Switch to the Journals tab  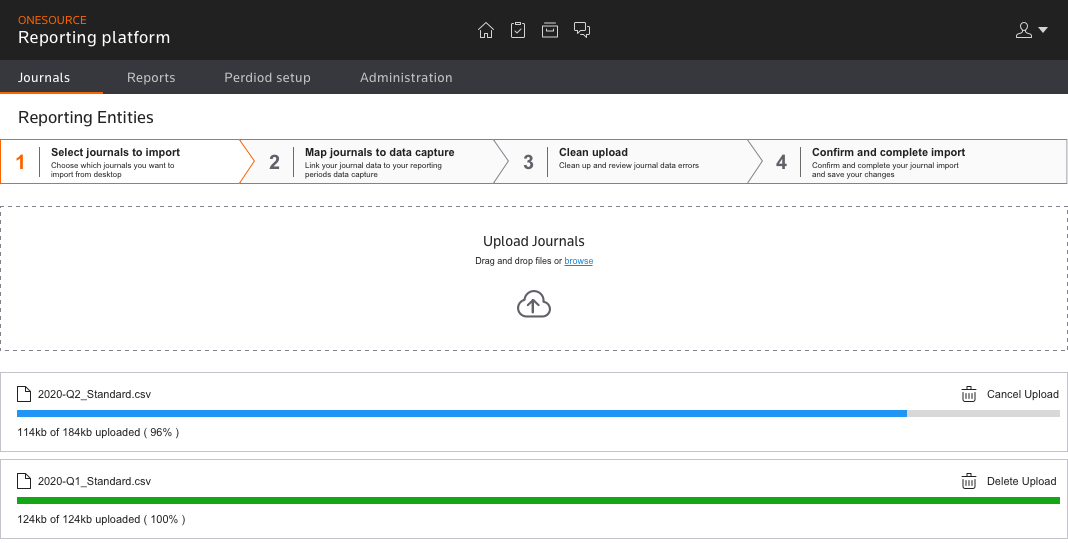44,77
